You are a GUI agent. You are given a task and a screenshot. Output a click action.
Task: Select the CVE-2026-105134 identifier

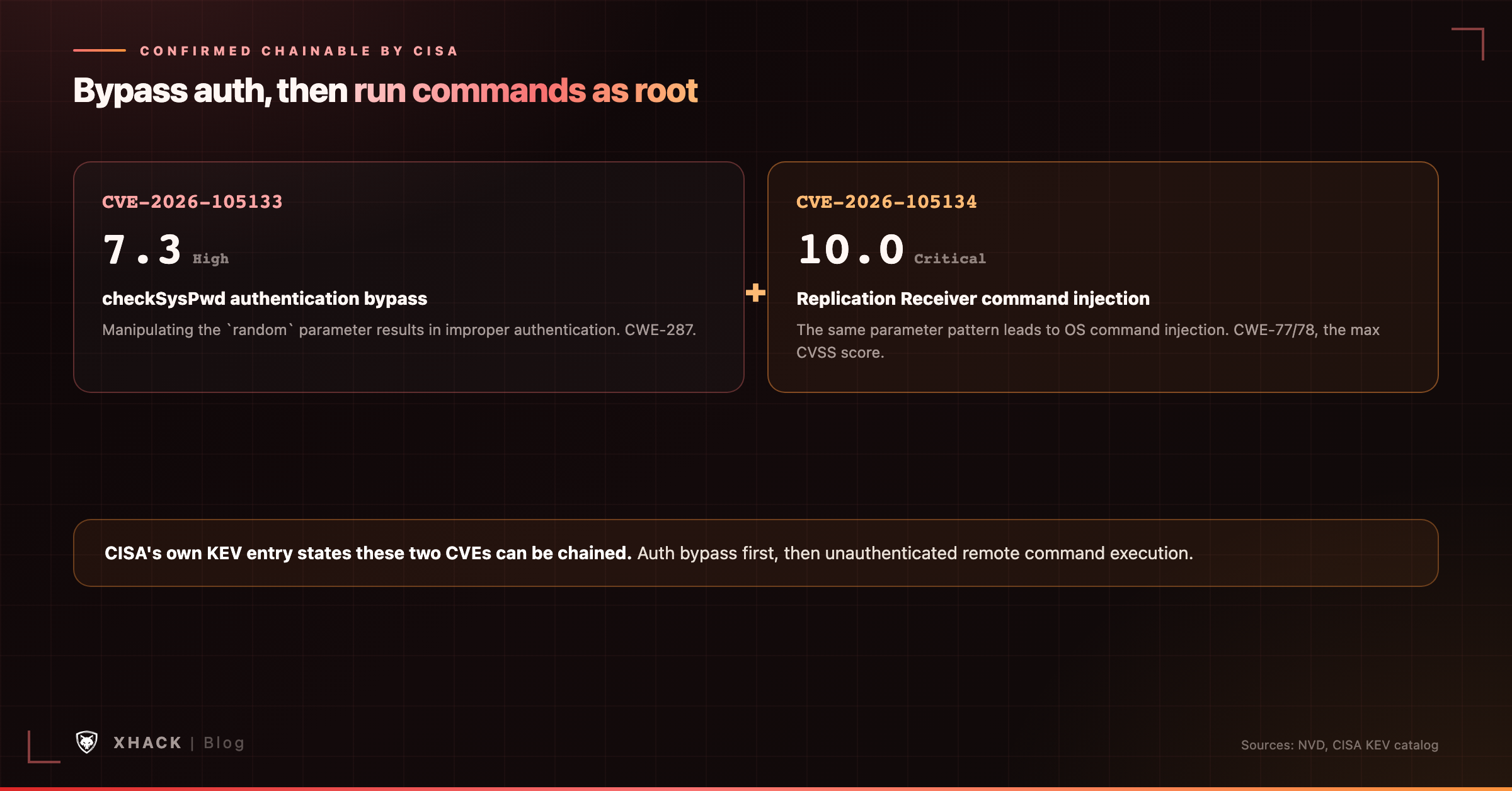pos(886,202)
